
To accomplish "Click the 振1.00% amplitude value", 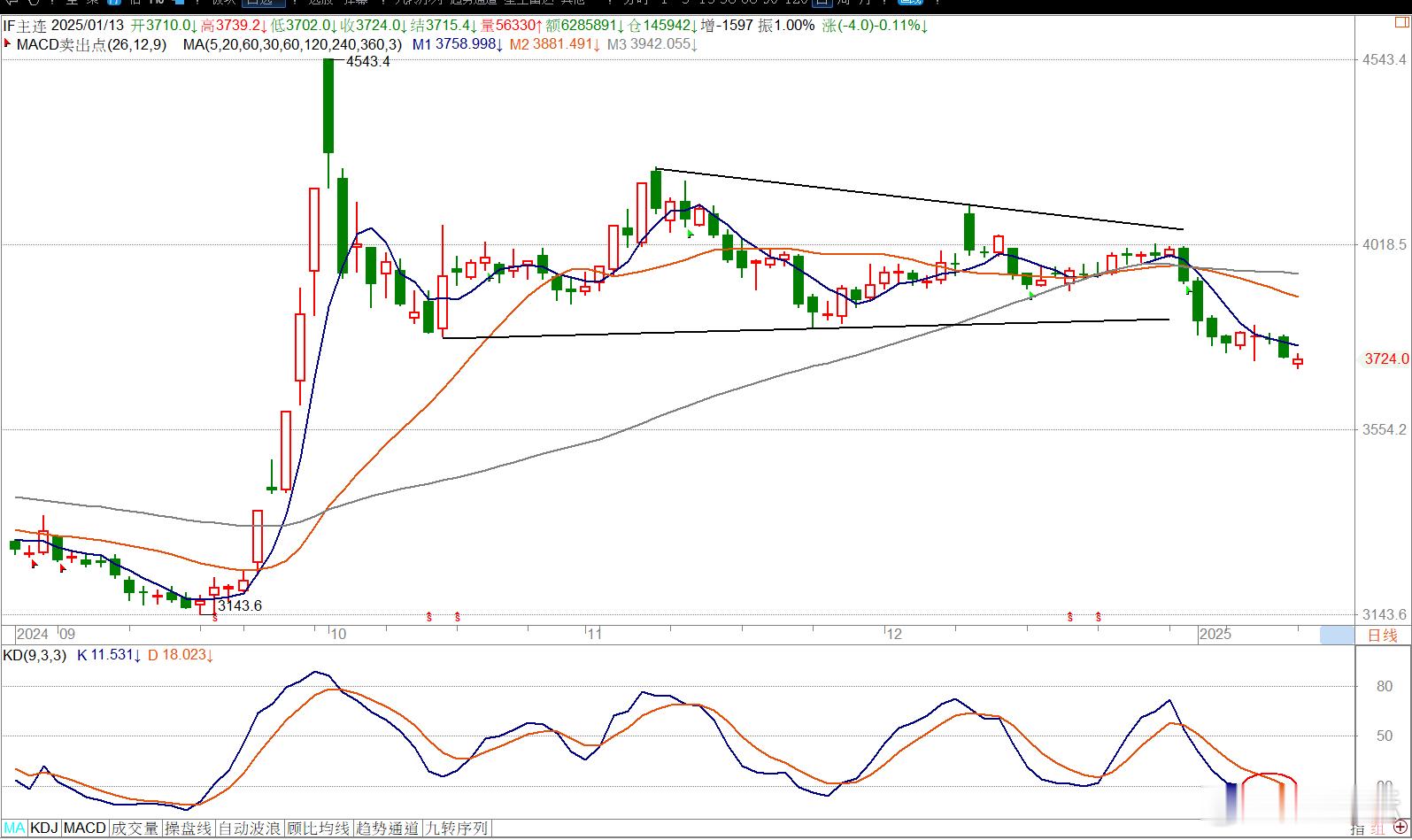I will point(786,26).
